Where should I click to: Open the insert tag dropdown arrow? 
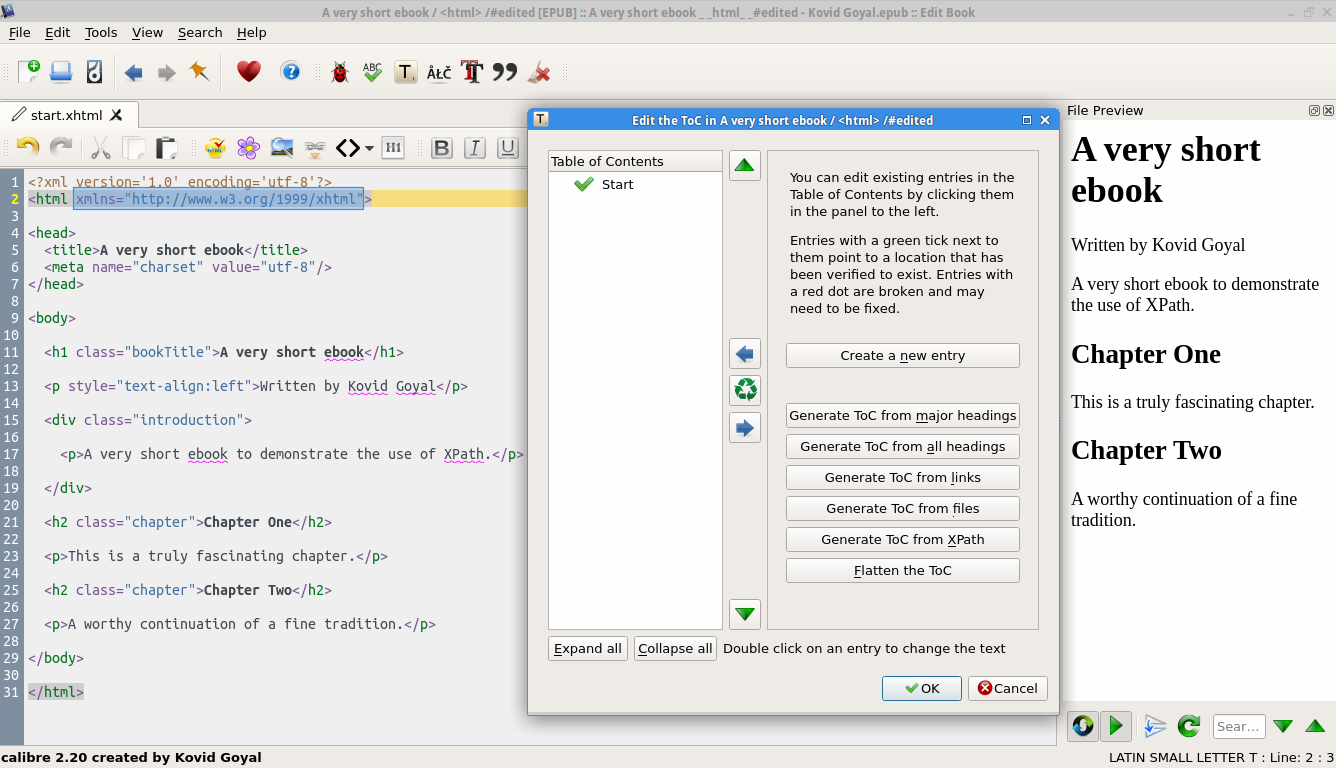tap(370, 148)
